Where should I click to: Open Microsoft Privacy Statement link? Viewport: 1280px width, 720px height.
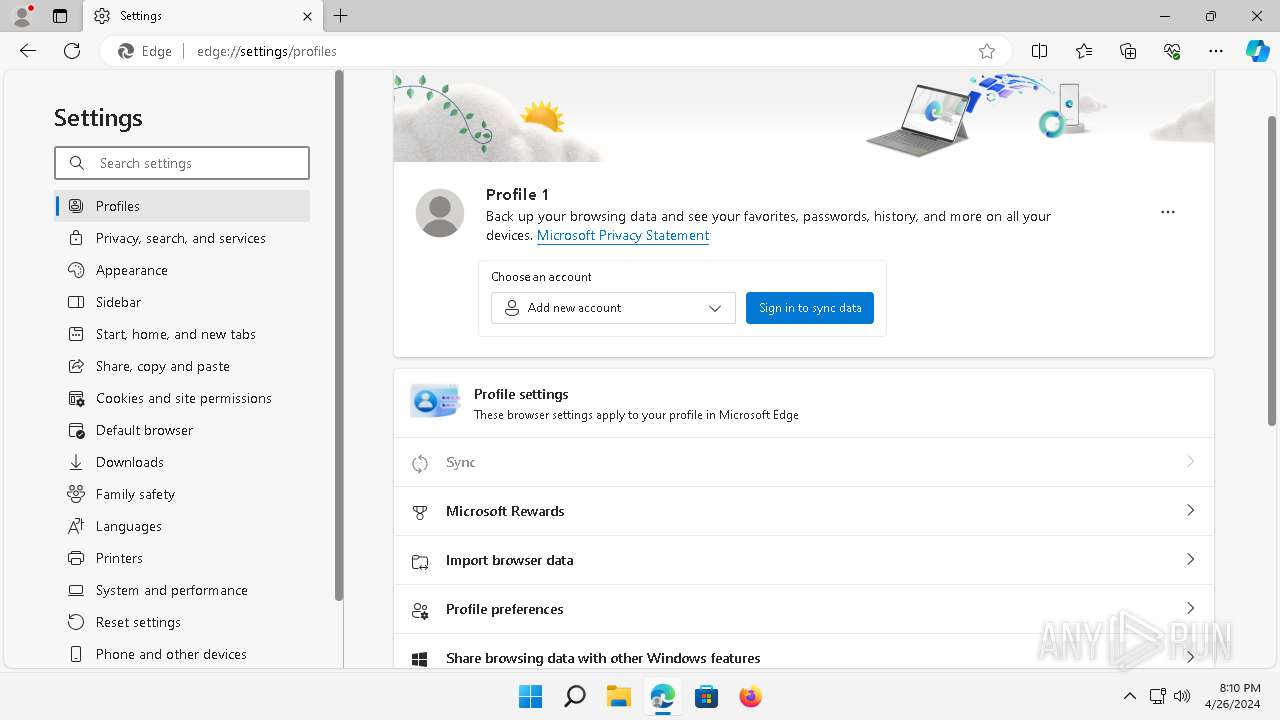click(x=623, y=236)
